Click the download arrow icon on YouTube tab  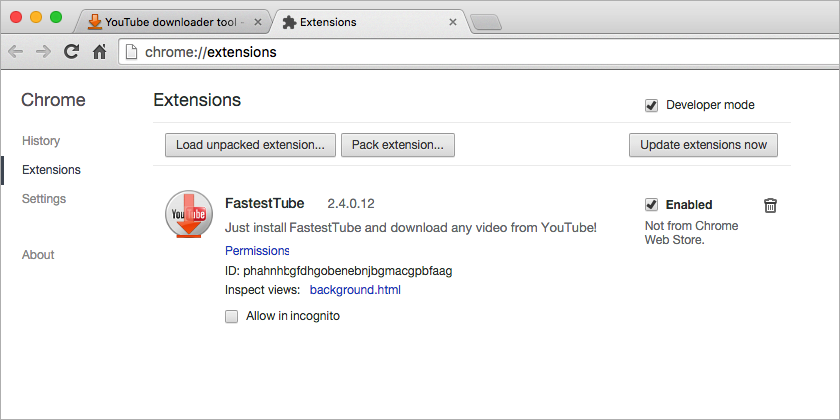(95, 22)
